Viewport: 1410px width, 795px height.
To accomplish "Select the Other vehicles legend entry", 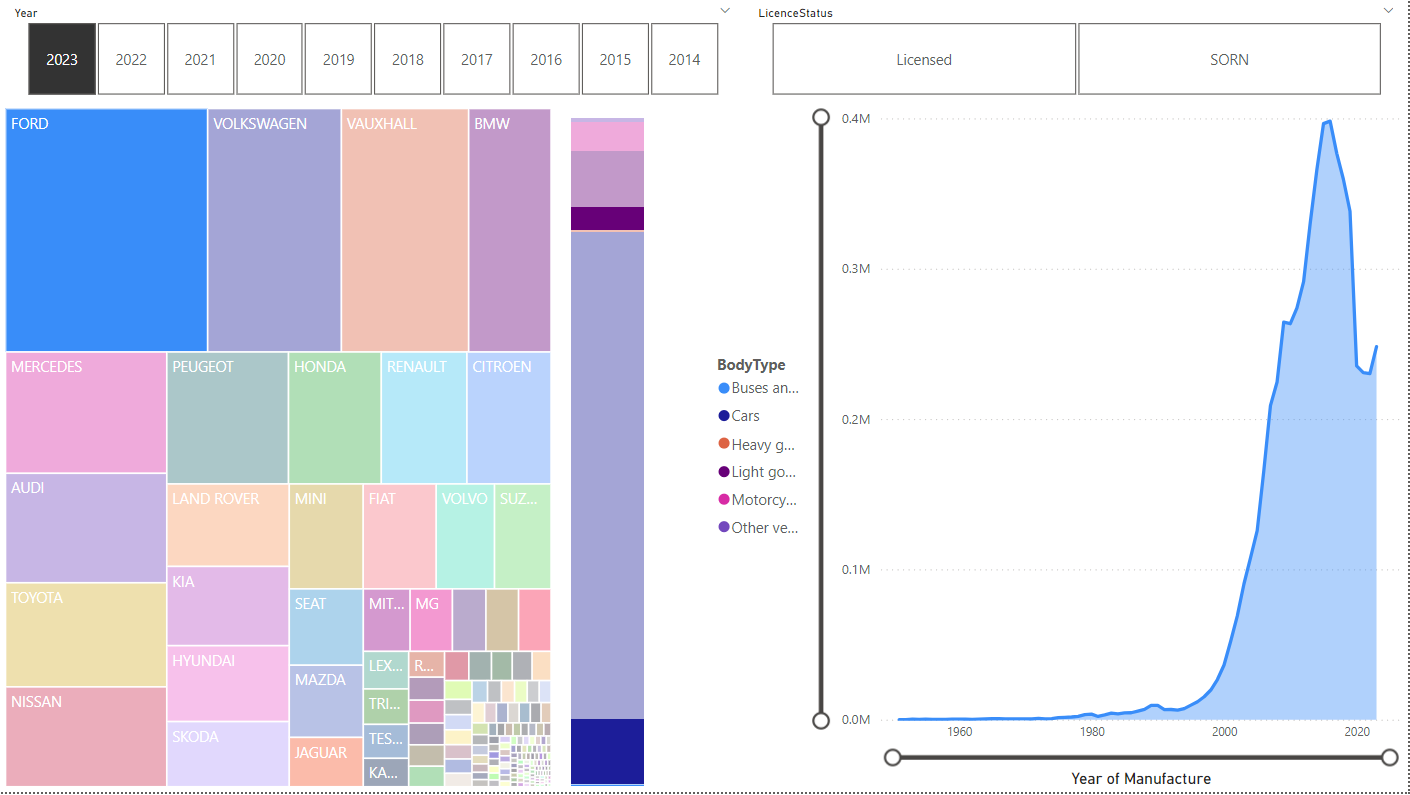I will (x=758, y=527).
